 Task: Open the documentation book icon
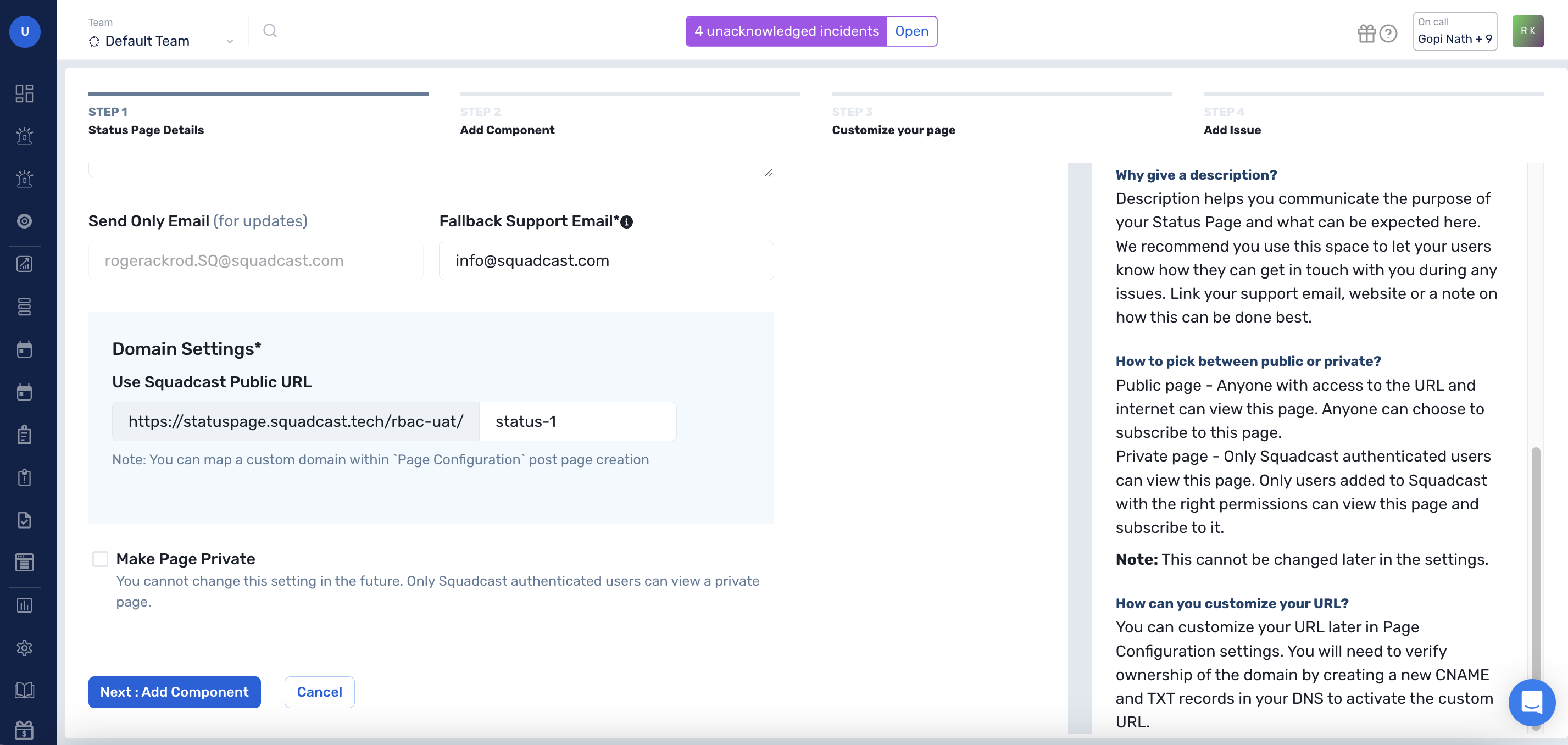pyautogui.click(x=24, y=690)
